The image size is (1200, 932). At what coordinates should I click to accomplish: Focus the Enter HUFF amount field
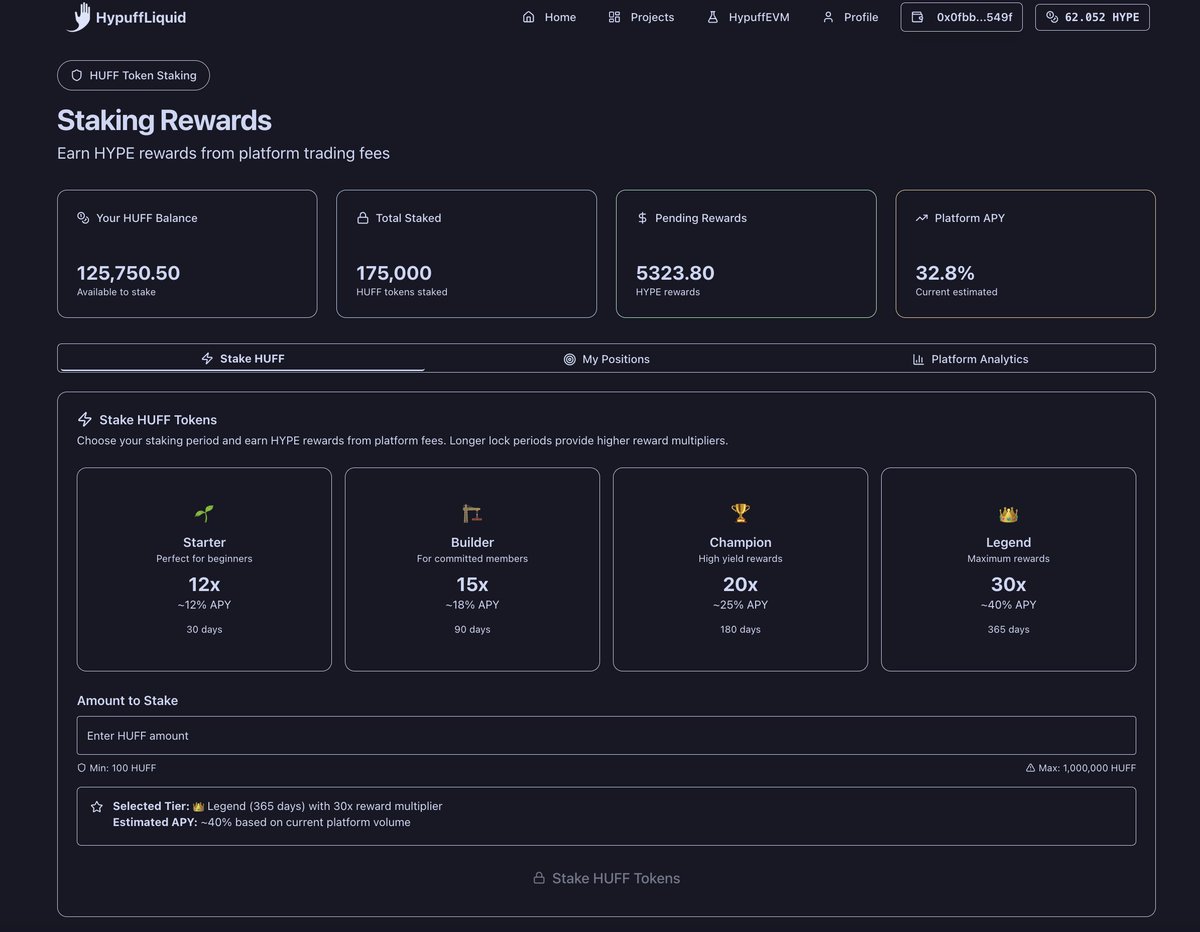(606, 735)
